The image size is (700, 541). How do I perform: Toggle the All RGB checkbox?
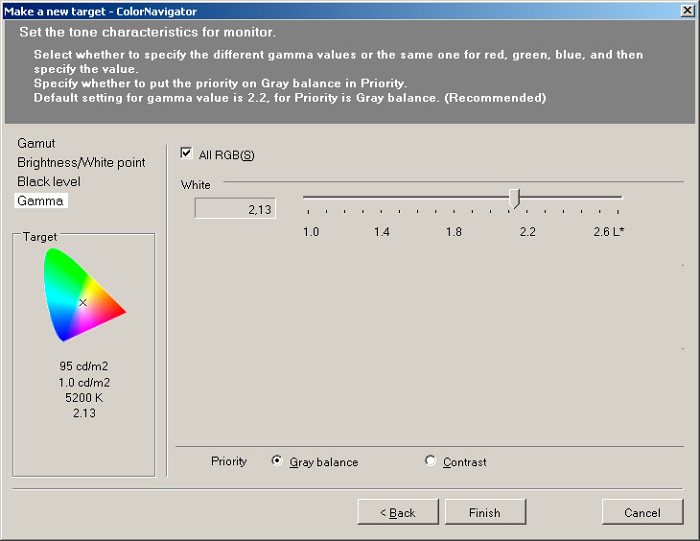point(186,154)
